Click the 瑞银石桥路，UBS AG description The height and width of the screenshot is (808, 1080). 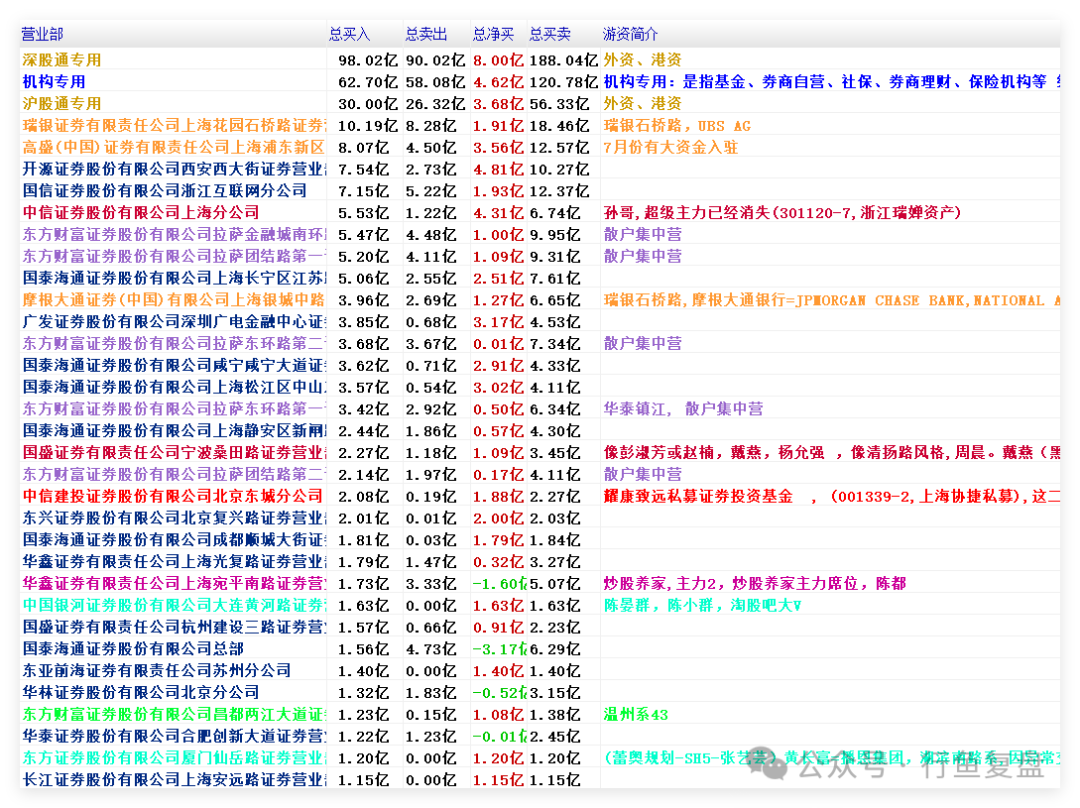(677, 125)
